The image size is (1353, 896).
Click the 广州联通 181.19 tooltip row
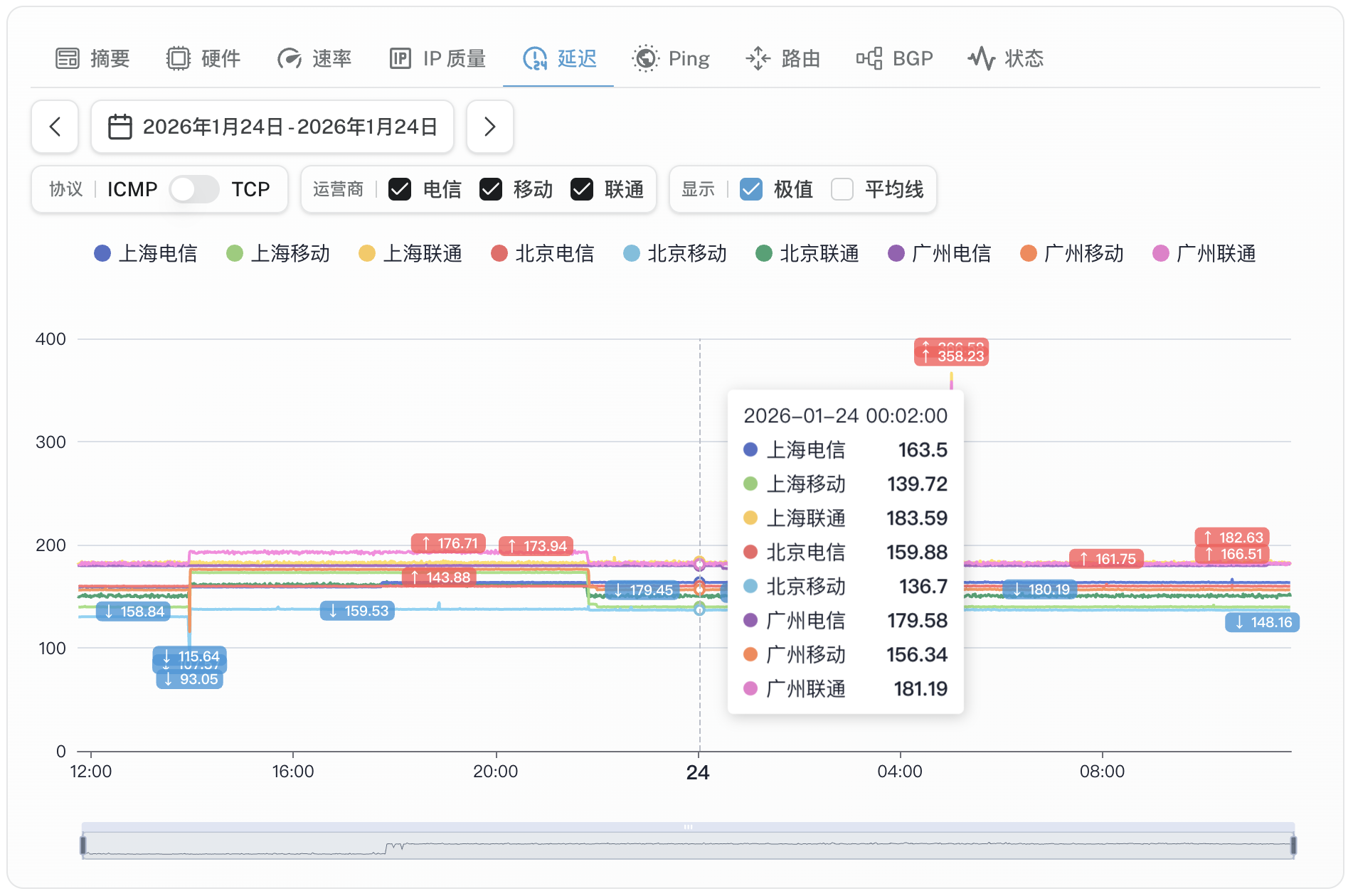tap(846, 688)
